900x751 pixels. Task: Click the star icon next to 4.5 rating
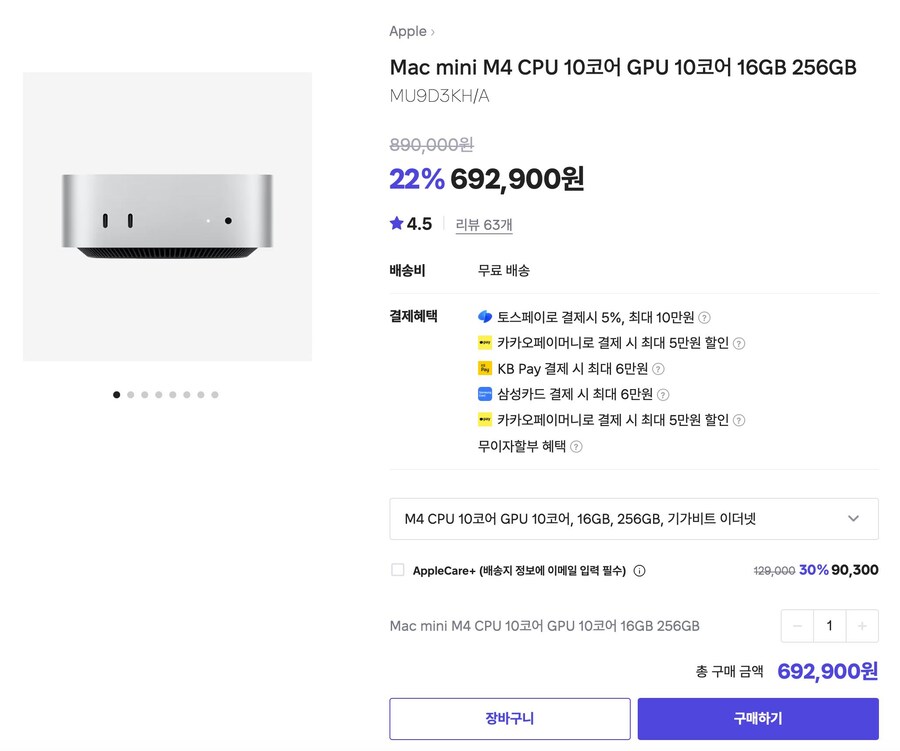pos(396,223)
